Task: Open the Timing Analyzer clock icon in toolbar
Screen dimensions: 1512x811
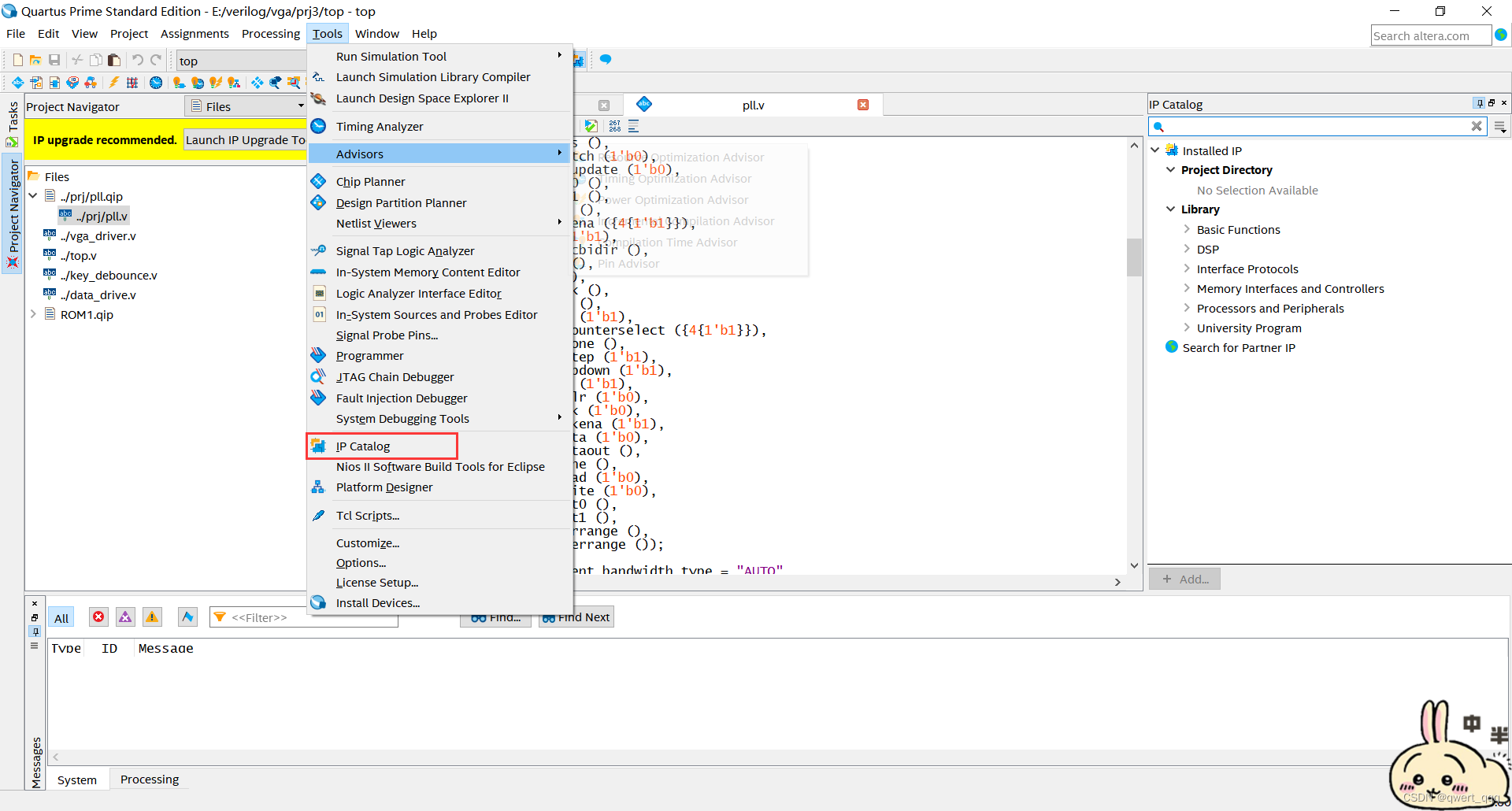Action: pos(156,83)
